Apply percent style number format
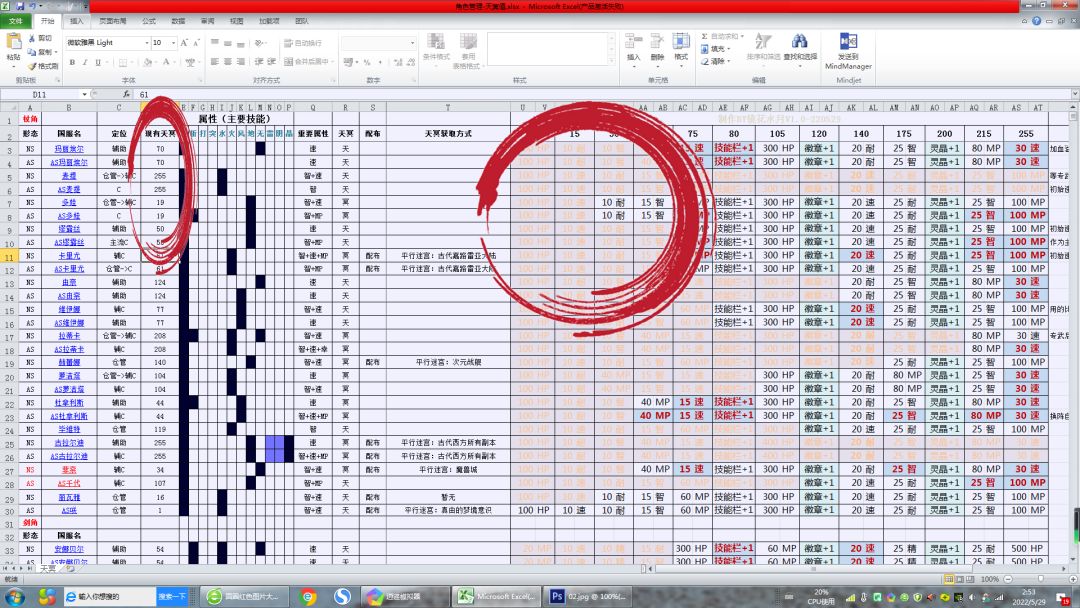Screen dimensions: 1080x608 coord(367,62)
